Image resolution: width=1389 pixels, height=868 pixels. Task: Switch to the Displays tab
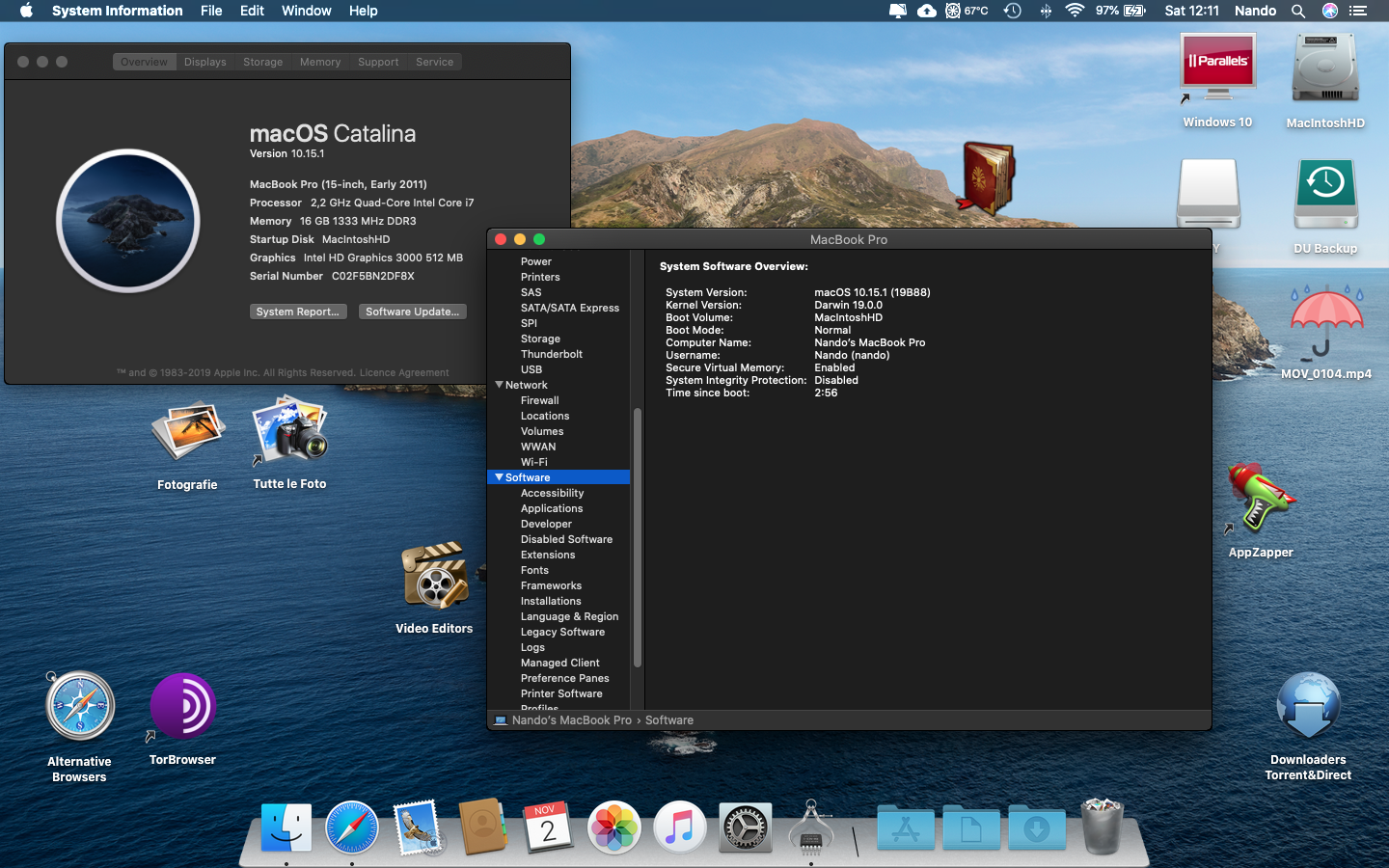click(x=205, y=62)
